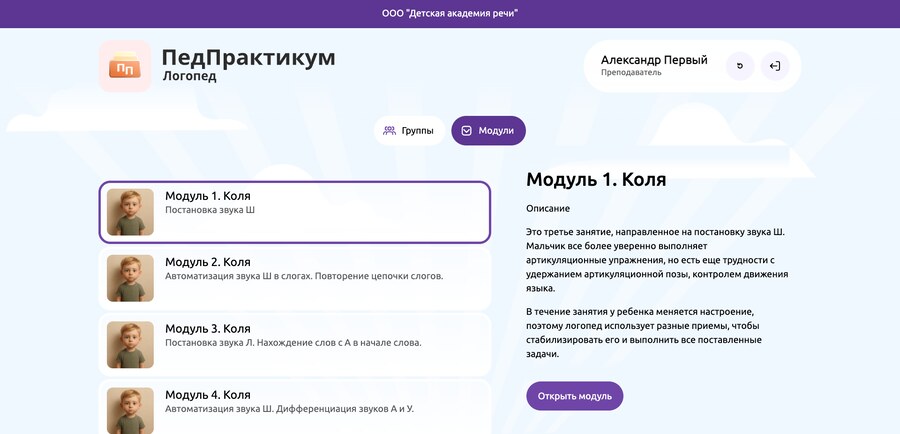Click the banner text ООО "Детская академия речи"
The width and height of the screenshot is (900, 434).
[450, 13]
